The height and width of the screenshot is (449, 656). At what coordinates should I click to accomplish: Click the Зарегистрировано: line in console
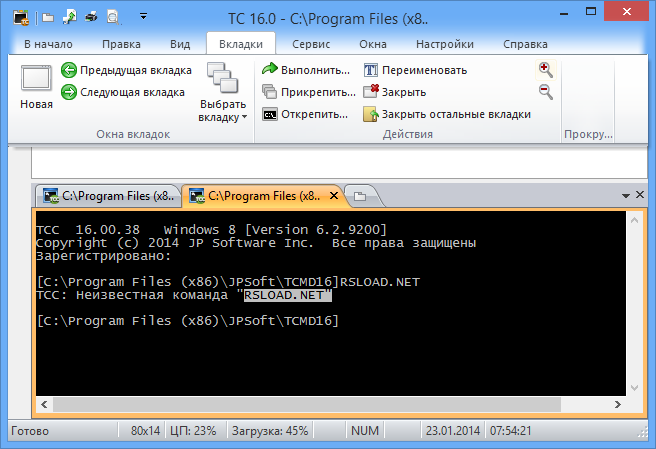[x=104, y=256]
